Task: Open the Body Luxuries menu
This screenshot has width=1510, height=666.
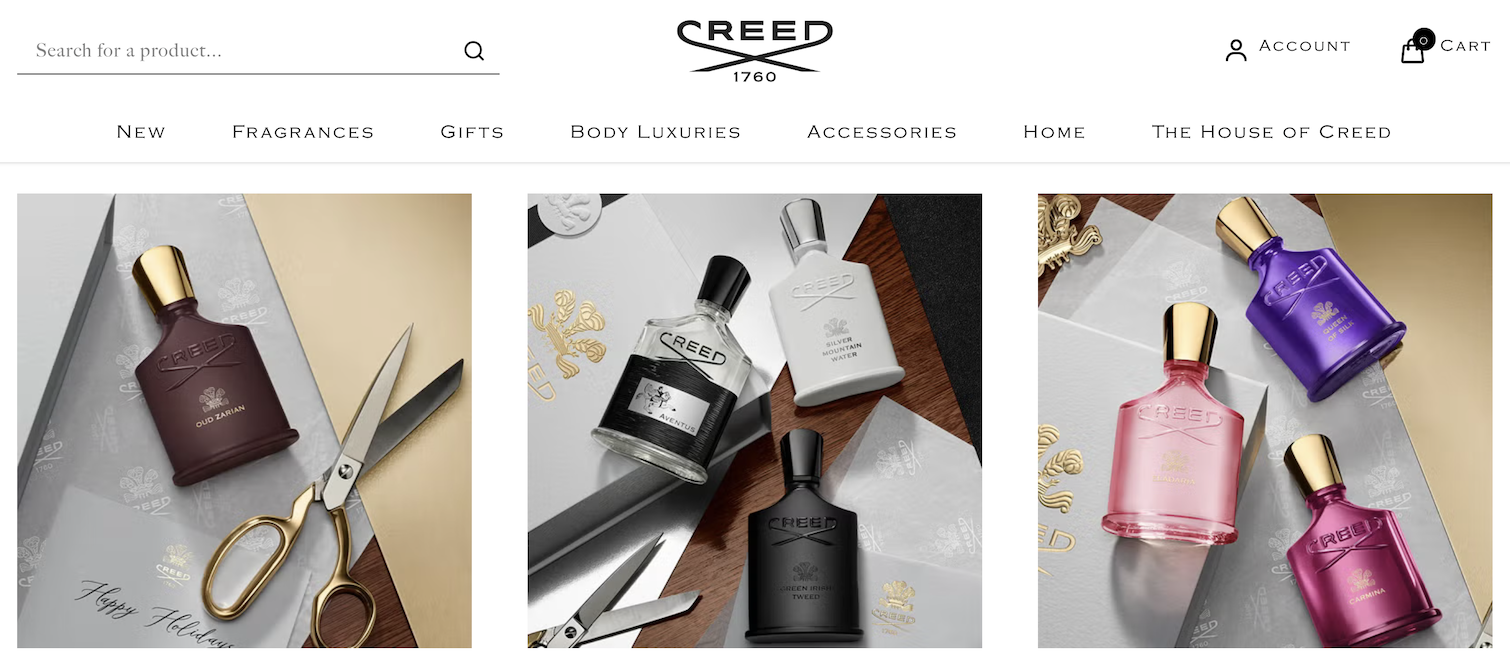Action: 655,132
